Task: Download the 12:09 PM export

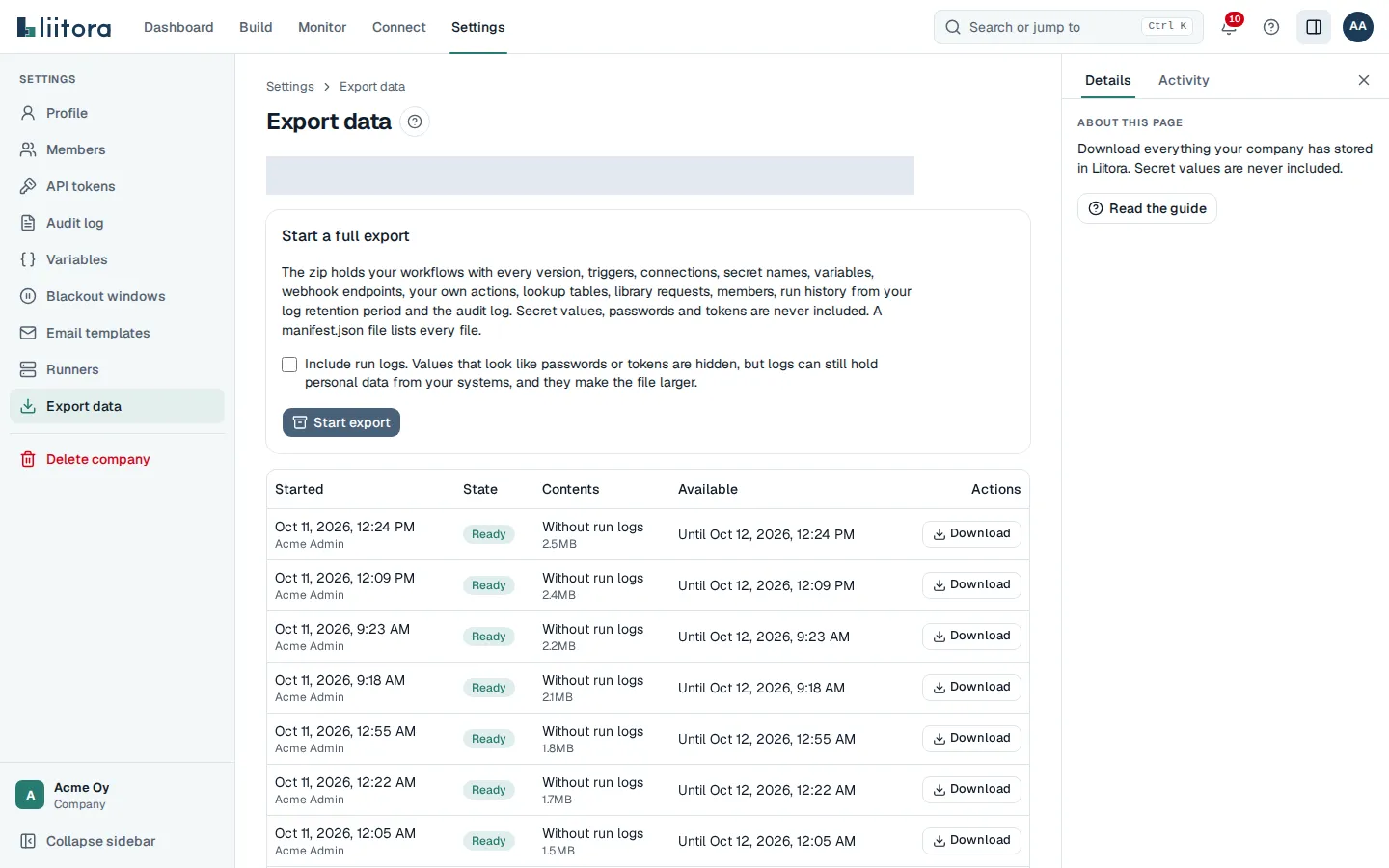Action: (x=971, y=585)
